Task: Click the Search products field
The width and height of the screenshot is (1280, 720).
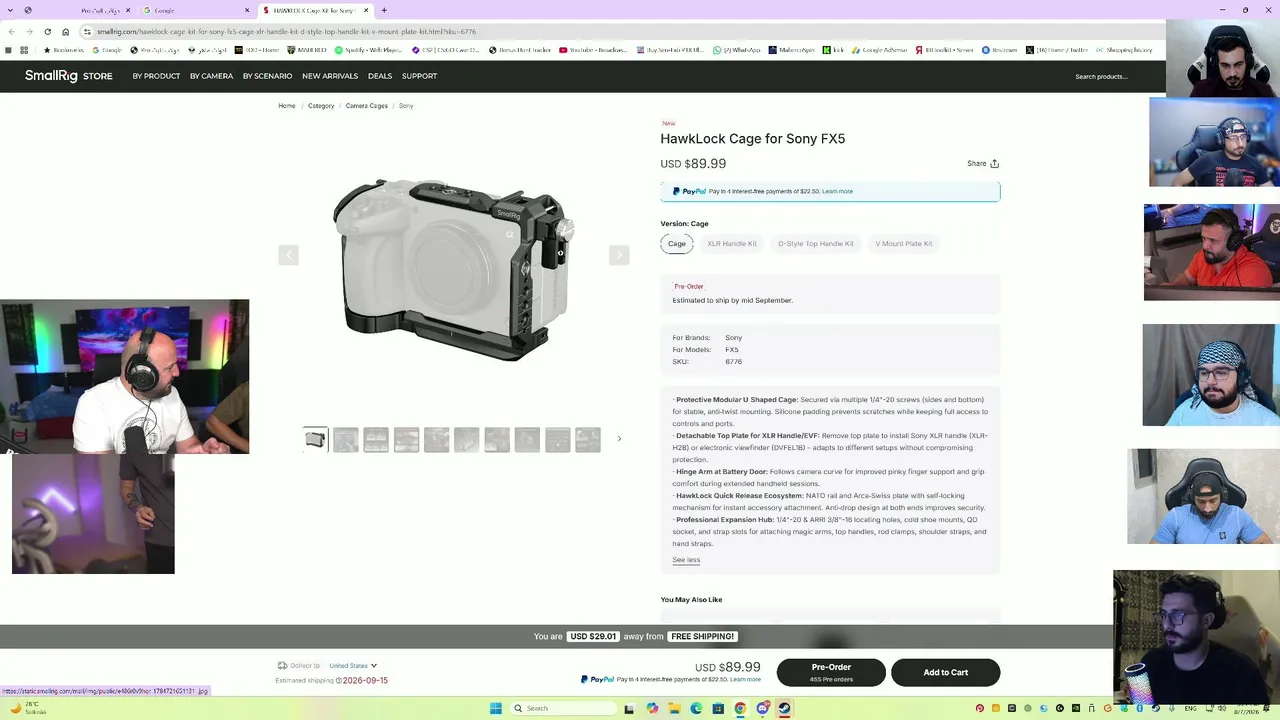Action: (1101, 76)
